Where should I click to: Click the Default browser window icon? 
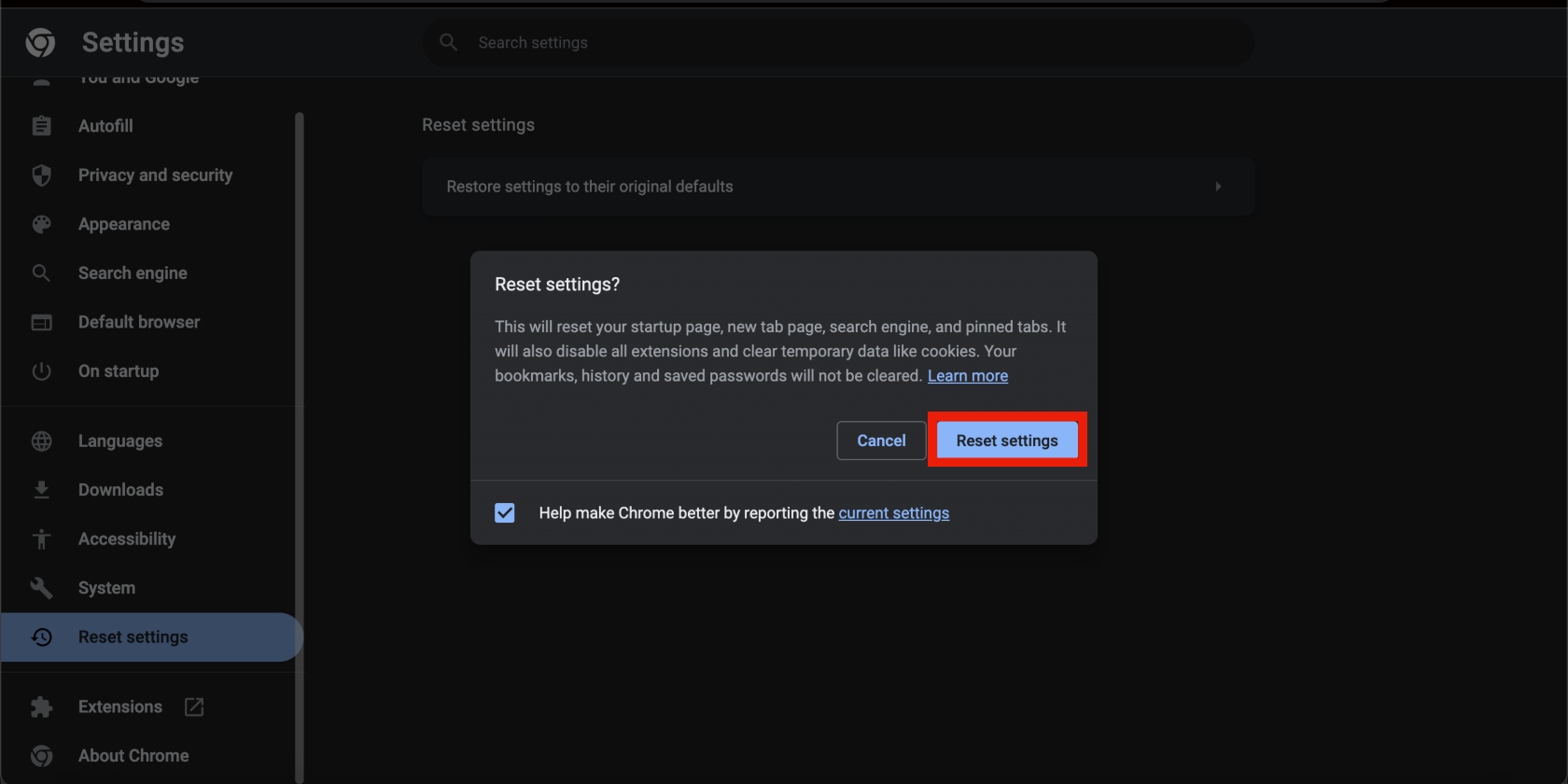click(41, 322)
